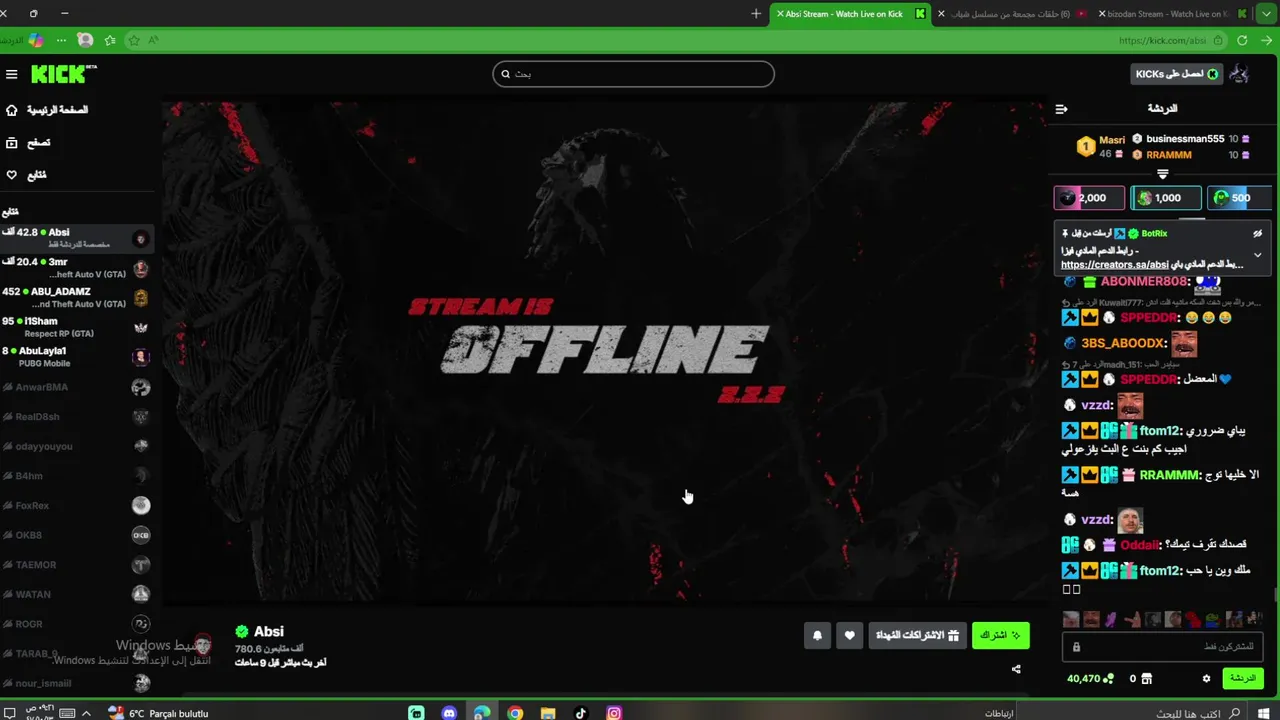Click the 40,470 KICKs balance

1090,678
